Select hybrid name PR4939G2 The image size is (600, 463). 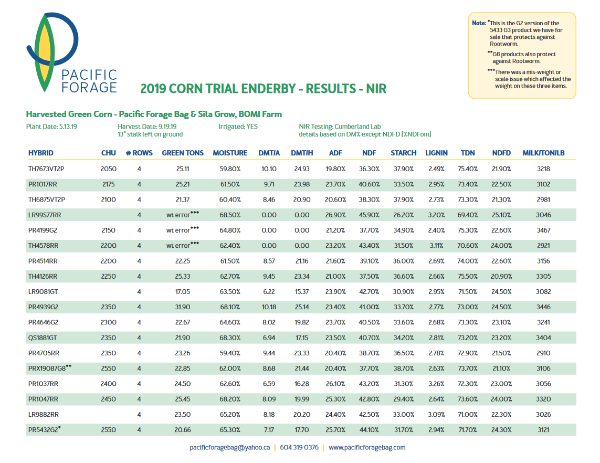click(43, 307)
